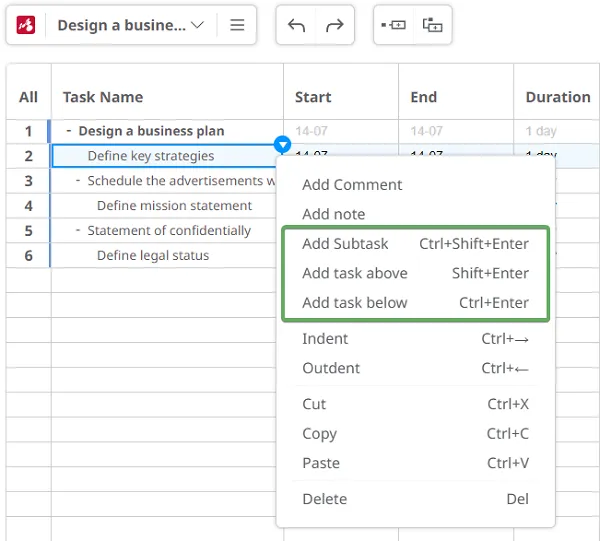
Task: Collapse Statement of confidentially group
Action: [79, 231]
